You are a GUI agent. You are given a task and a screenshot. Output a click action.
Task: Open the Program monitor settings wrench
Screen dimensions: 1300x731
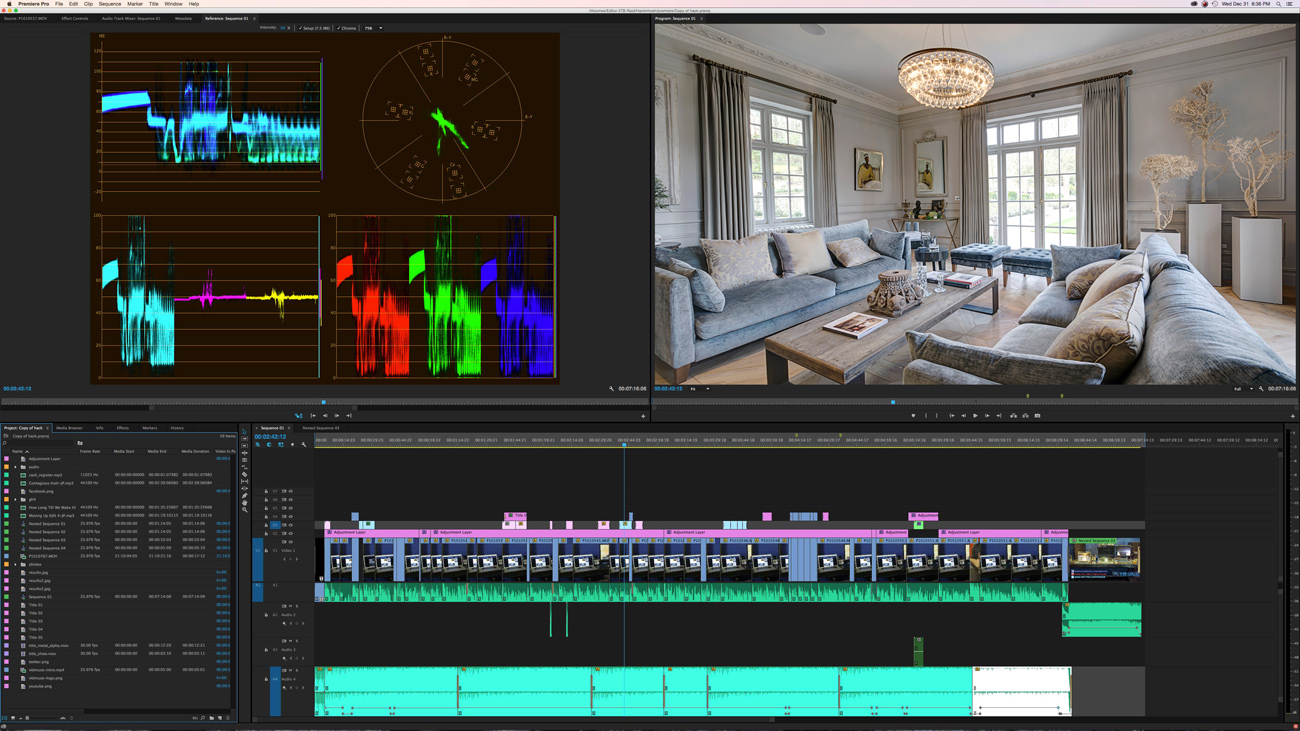pyautogui.click(x=1261, y=389)
